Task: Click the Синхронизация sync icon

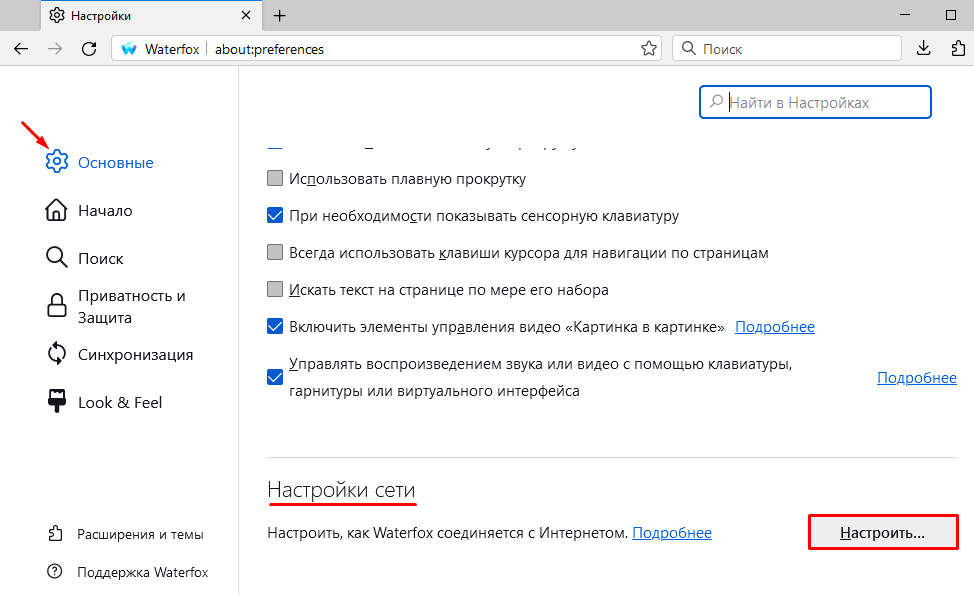Action: click(x=57, y=353)
